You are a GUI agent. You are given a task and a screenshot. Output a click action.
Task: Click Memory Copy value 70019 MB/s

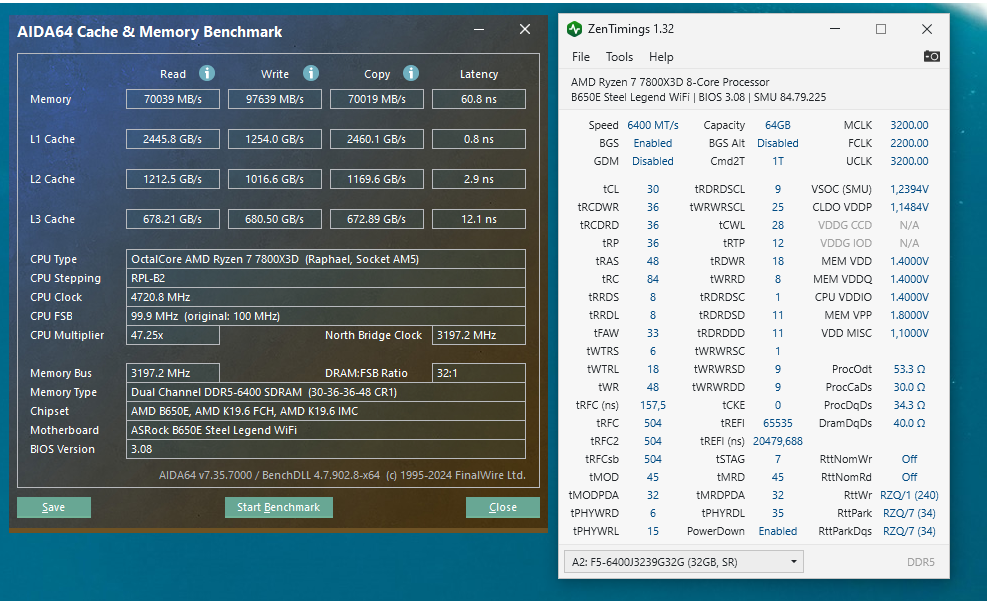[377, 99]
